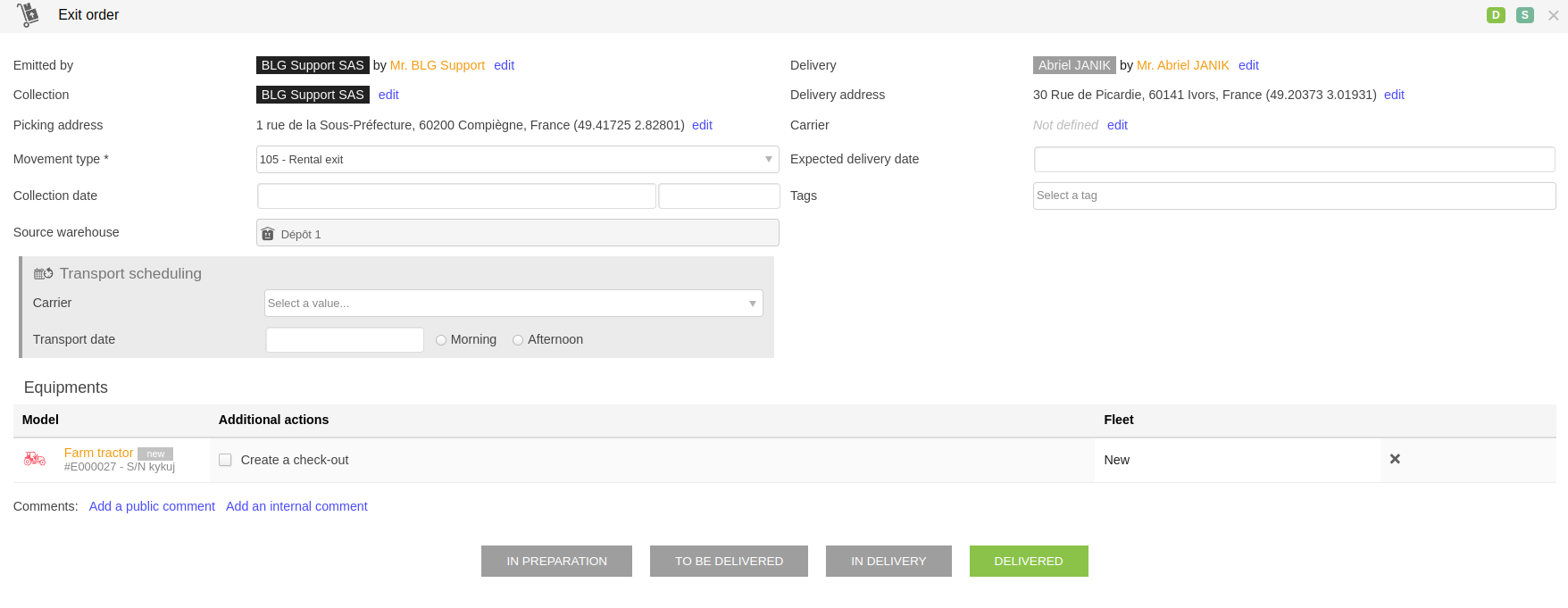Click the green D badge icon
The image size is (1568, 608).
(1496, 15)
